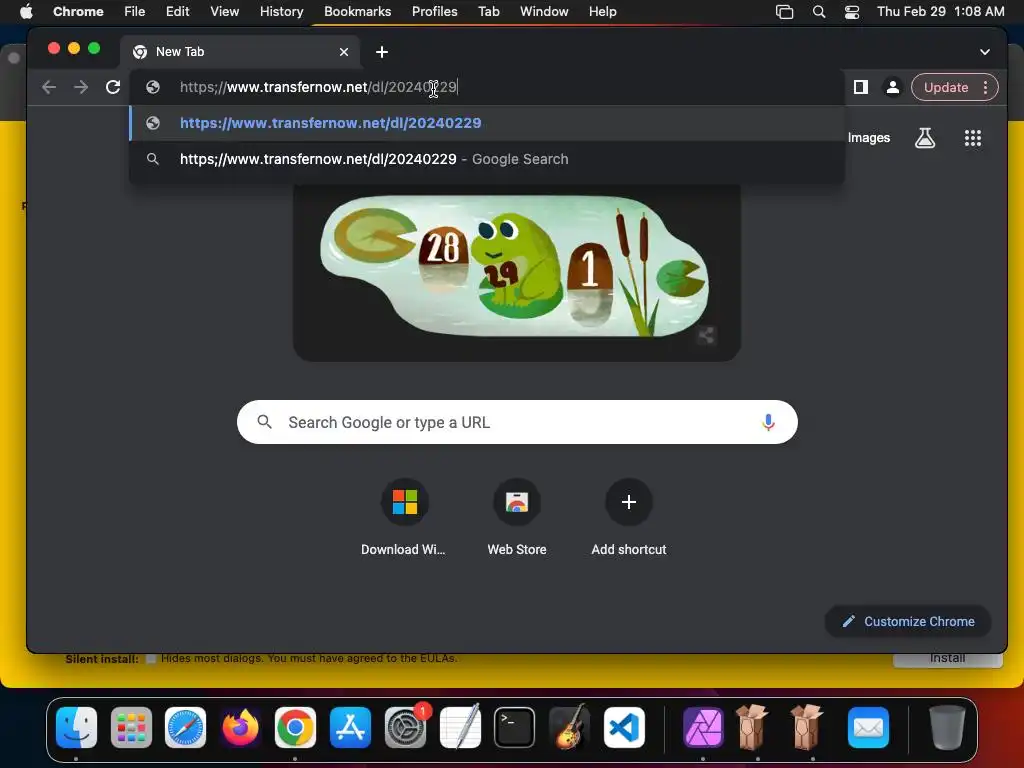The height and width of the screenshot is (768, 1024).
Task: Click the screen mirroring menu bar icon
Action: [x=784, y=12]
